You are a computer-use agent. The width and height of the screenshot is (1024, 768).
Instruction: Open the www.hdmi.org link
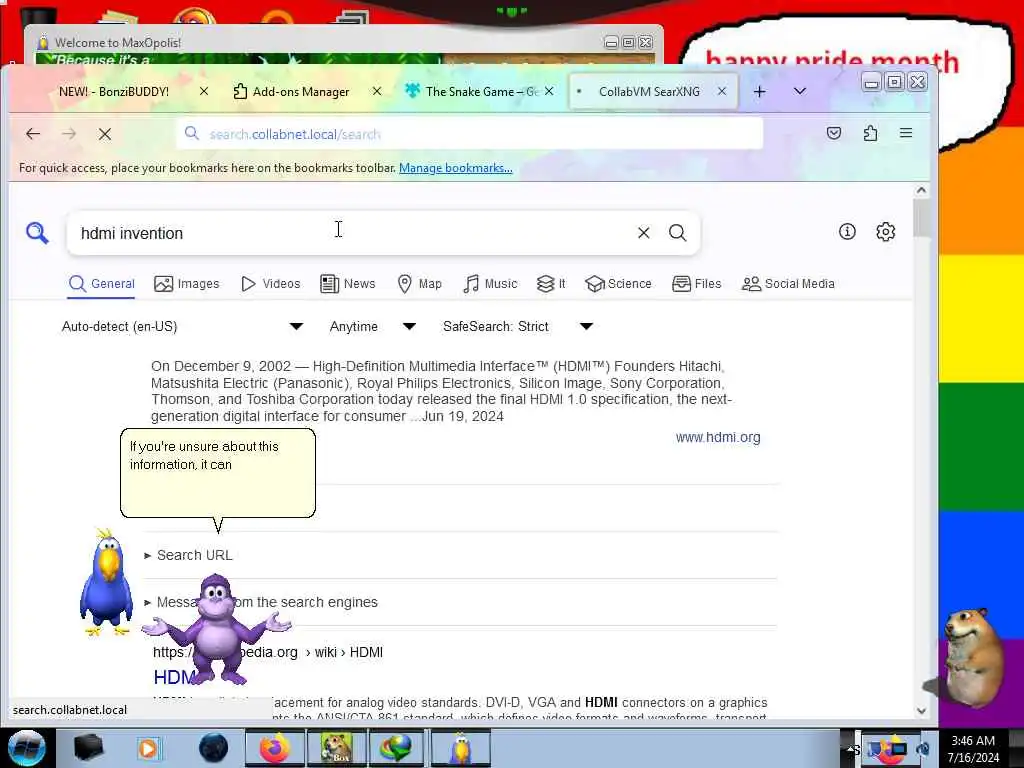tap(718, 438)
